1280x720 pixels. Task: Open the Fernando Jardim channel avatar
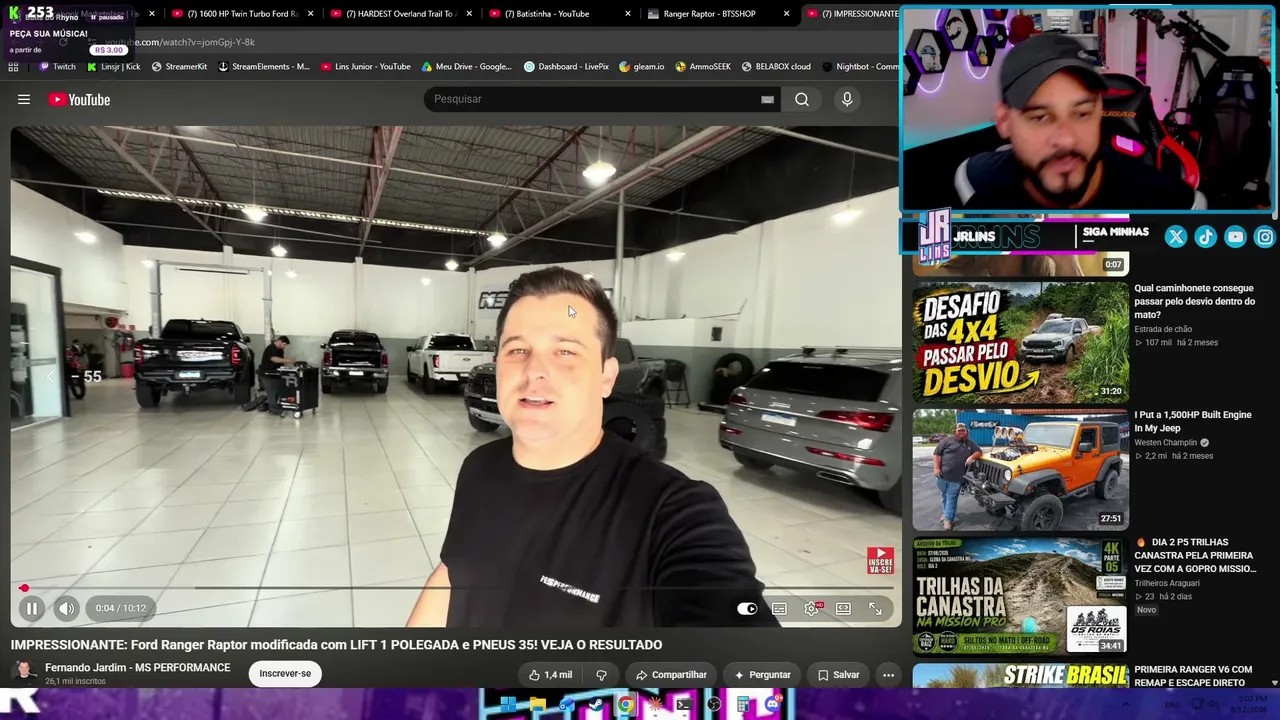pyautogui.click(x=24, y=672)
